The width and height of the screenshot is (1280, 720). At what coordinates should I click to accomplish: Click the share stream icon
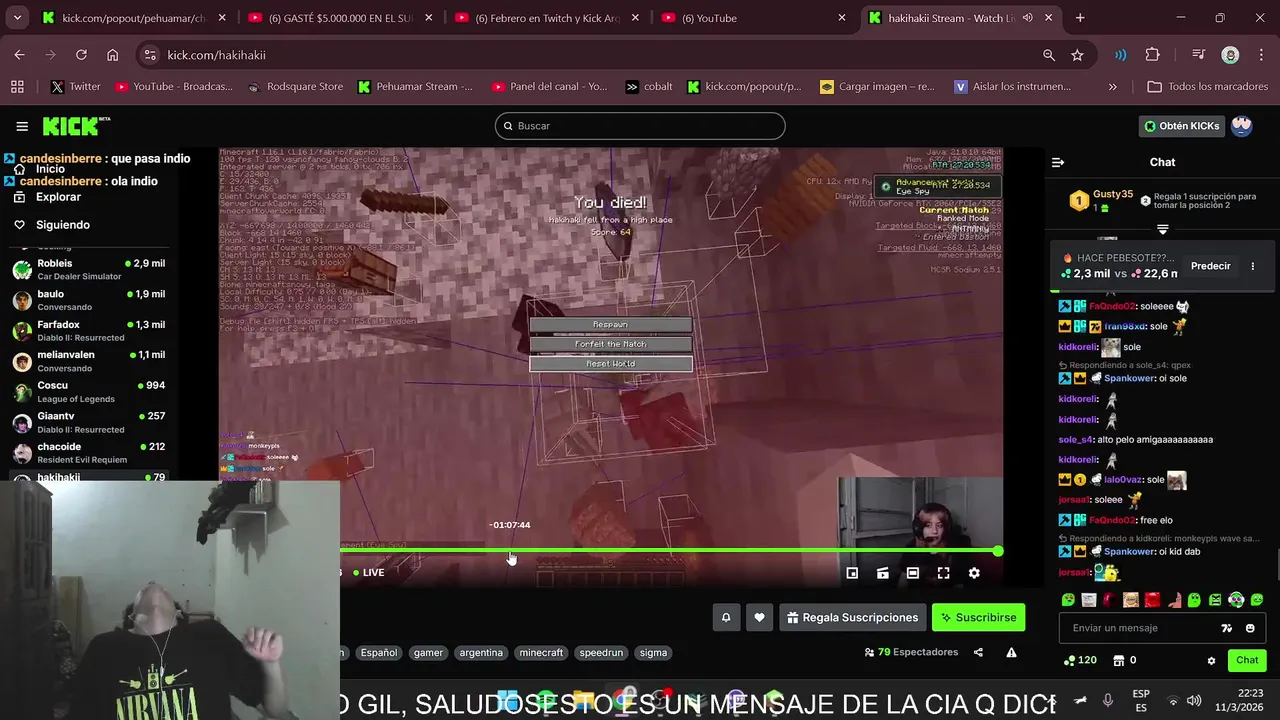pyautogui.click(x=978, y=653)
